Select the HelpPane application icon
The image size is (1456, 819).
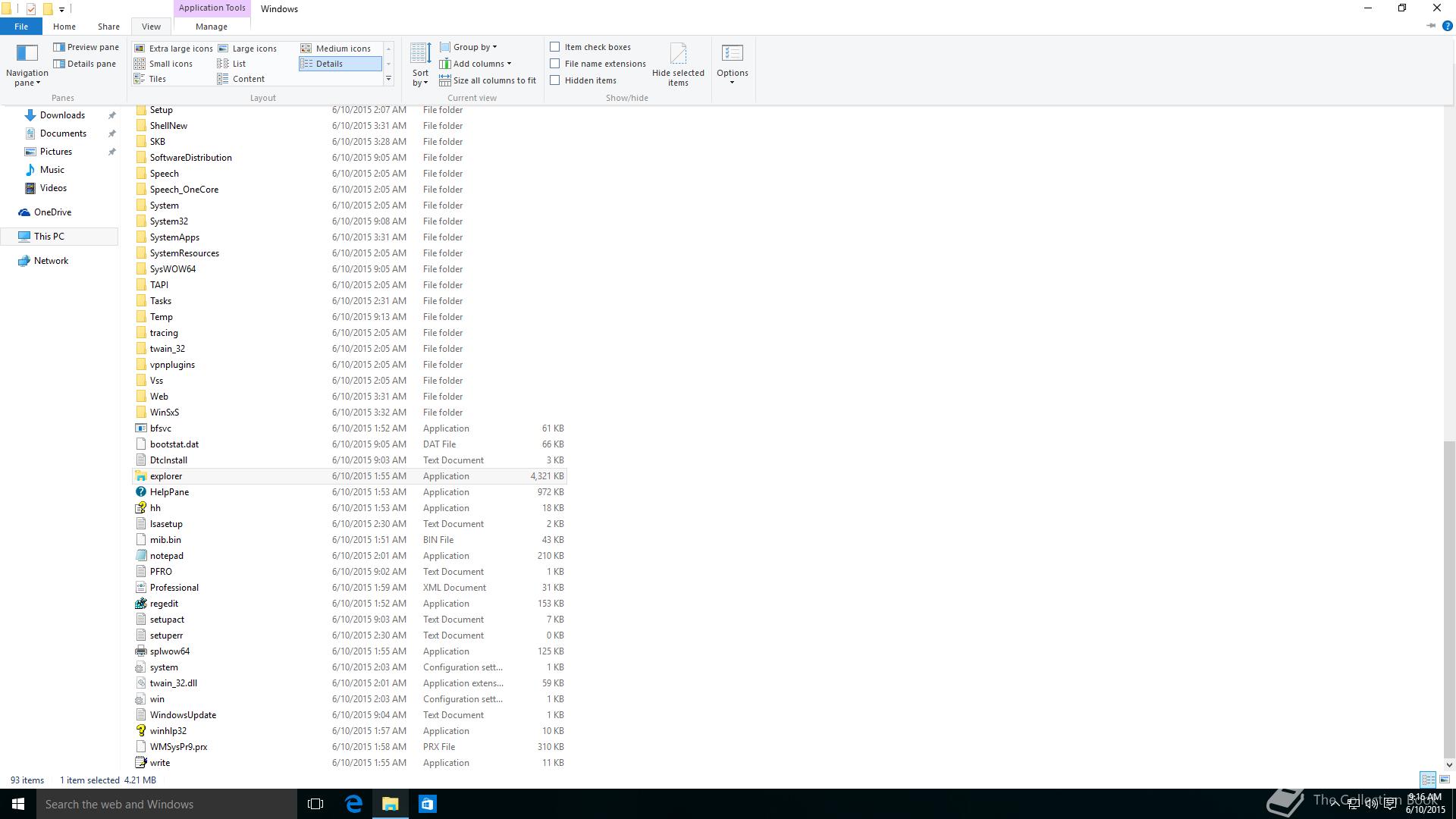(x=140, y=492)
